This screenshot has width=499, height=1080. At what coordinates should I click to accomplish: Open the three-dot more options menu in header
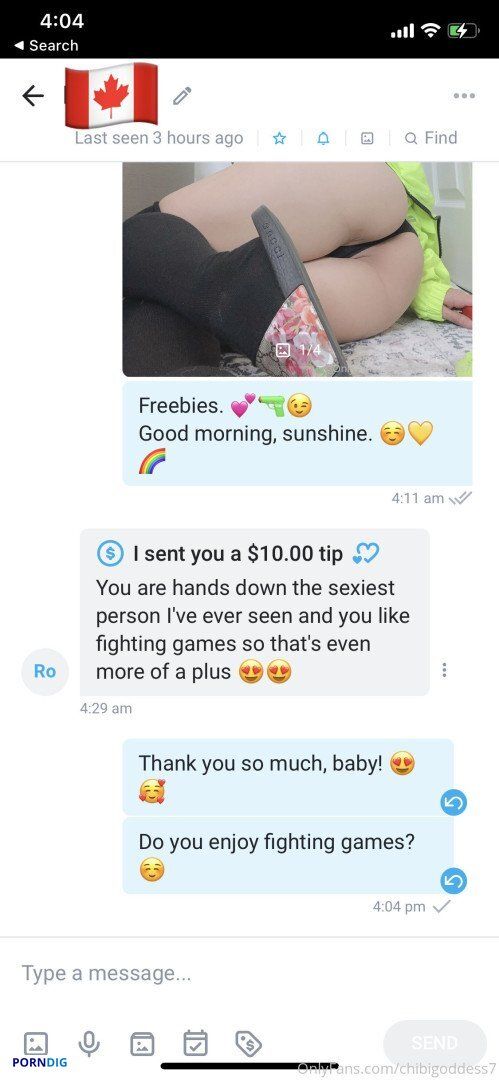coord(464,96)
